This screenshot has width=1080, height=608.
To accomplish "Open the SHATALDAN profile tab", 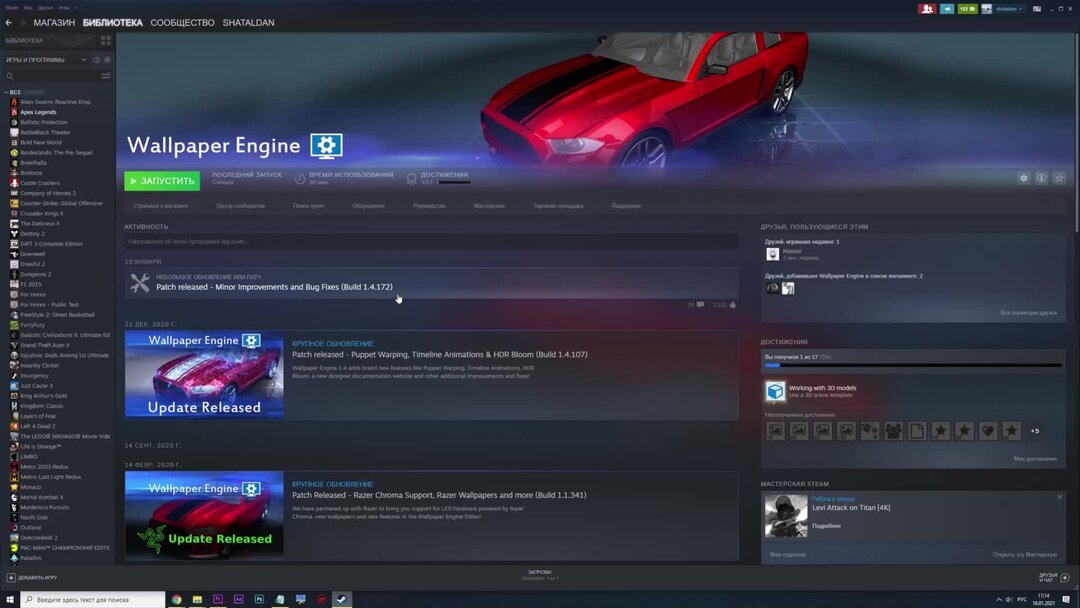I will (x=248, y=23).
